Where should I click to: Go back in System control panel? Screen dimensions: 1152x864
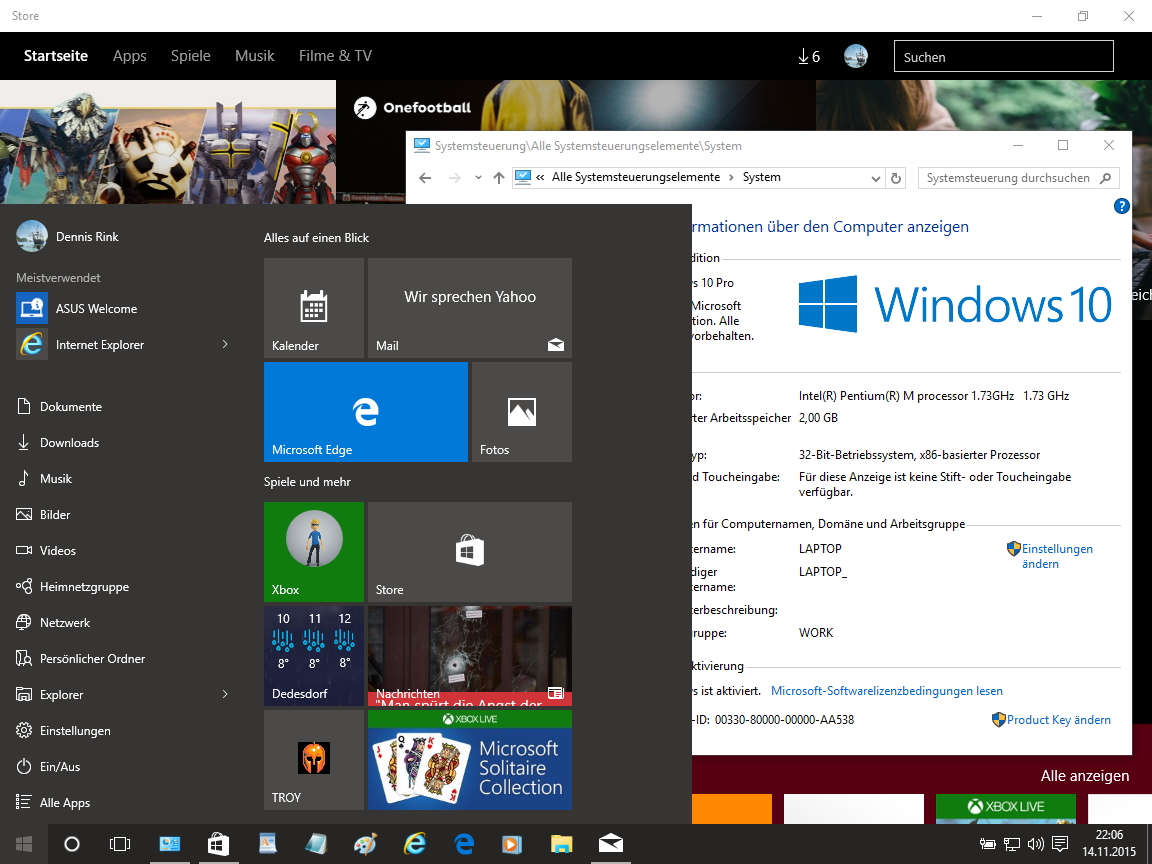425,178
